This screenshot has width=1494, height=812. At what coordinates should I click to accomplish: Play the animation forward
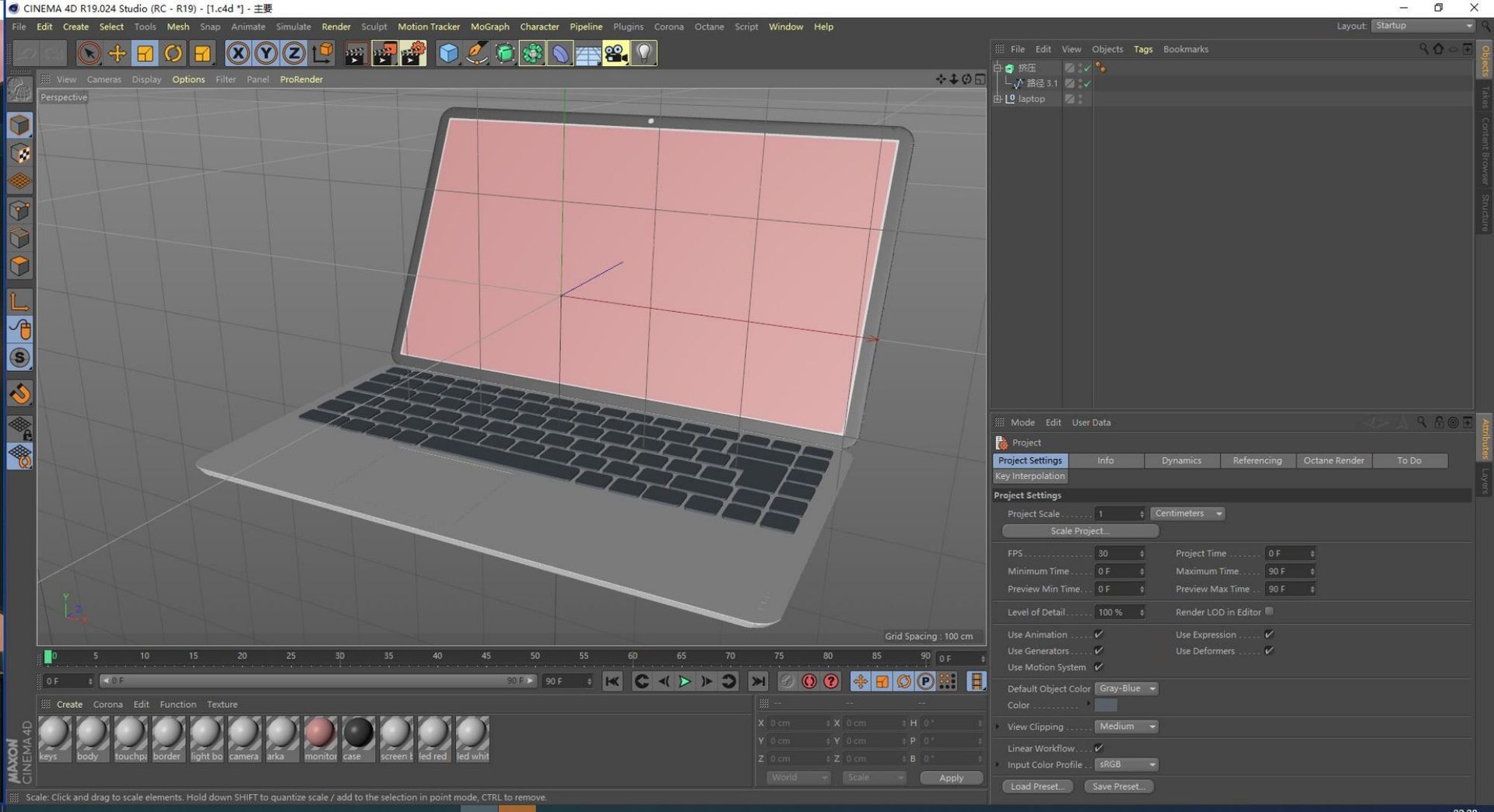point(685,681)
